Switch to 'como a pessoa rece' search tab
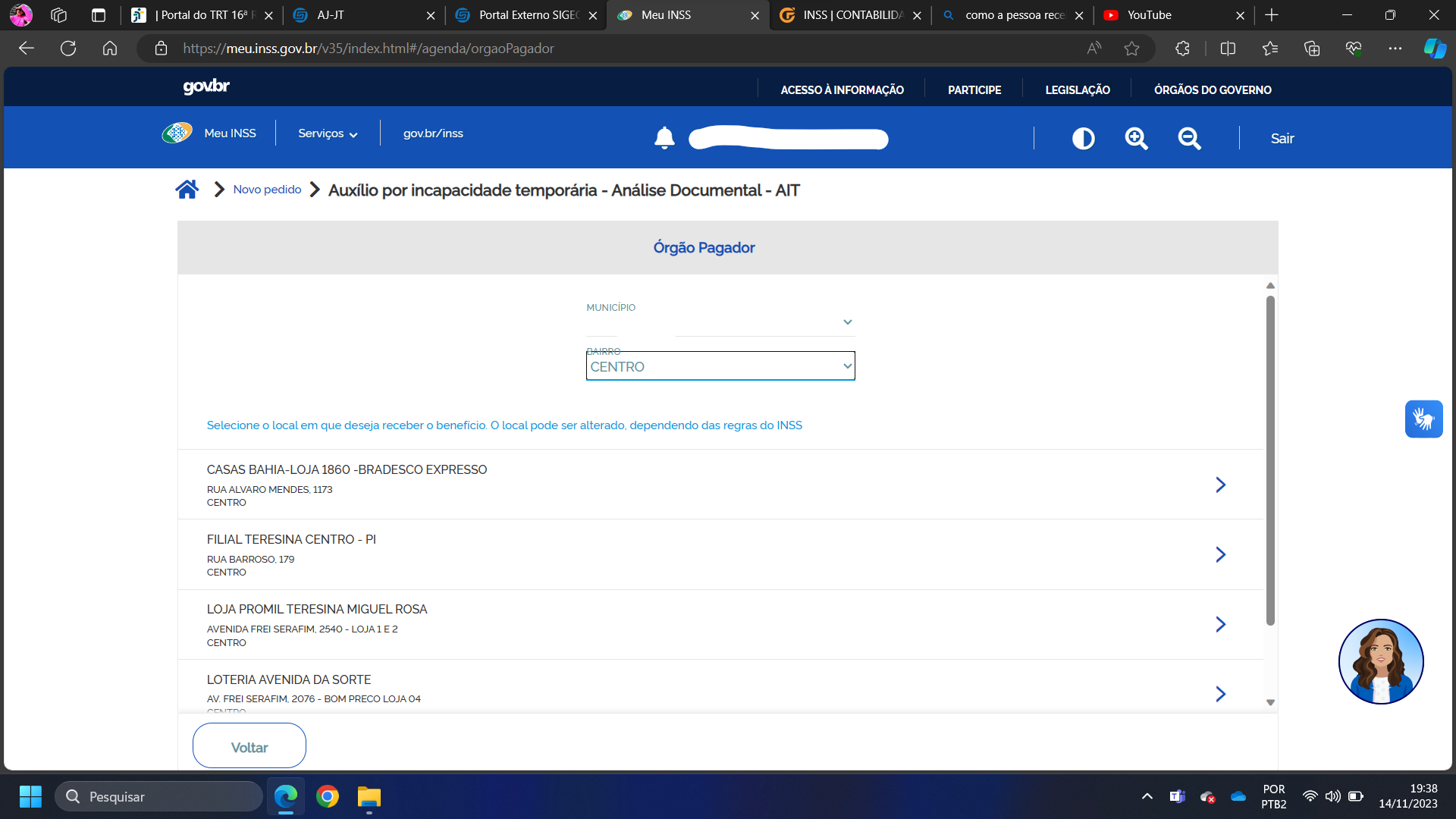The height and width of the screenshot is (819, 1456). (x=1012, y=15)
